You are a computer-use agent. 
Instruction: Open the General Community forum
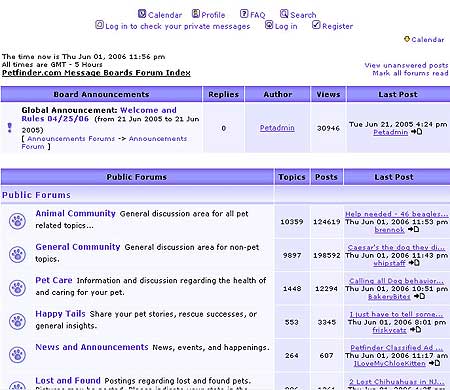tap(78, 247)
